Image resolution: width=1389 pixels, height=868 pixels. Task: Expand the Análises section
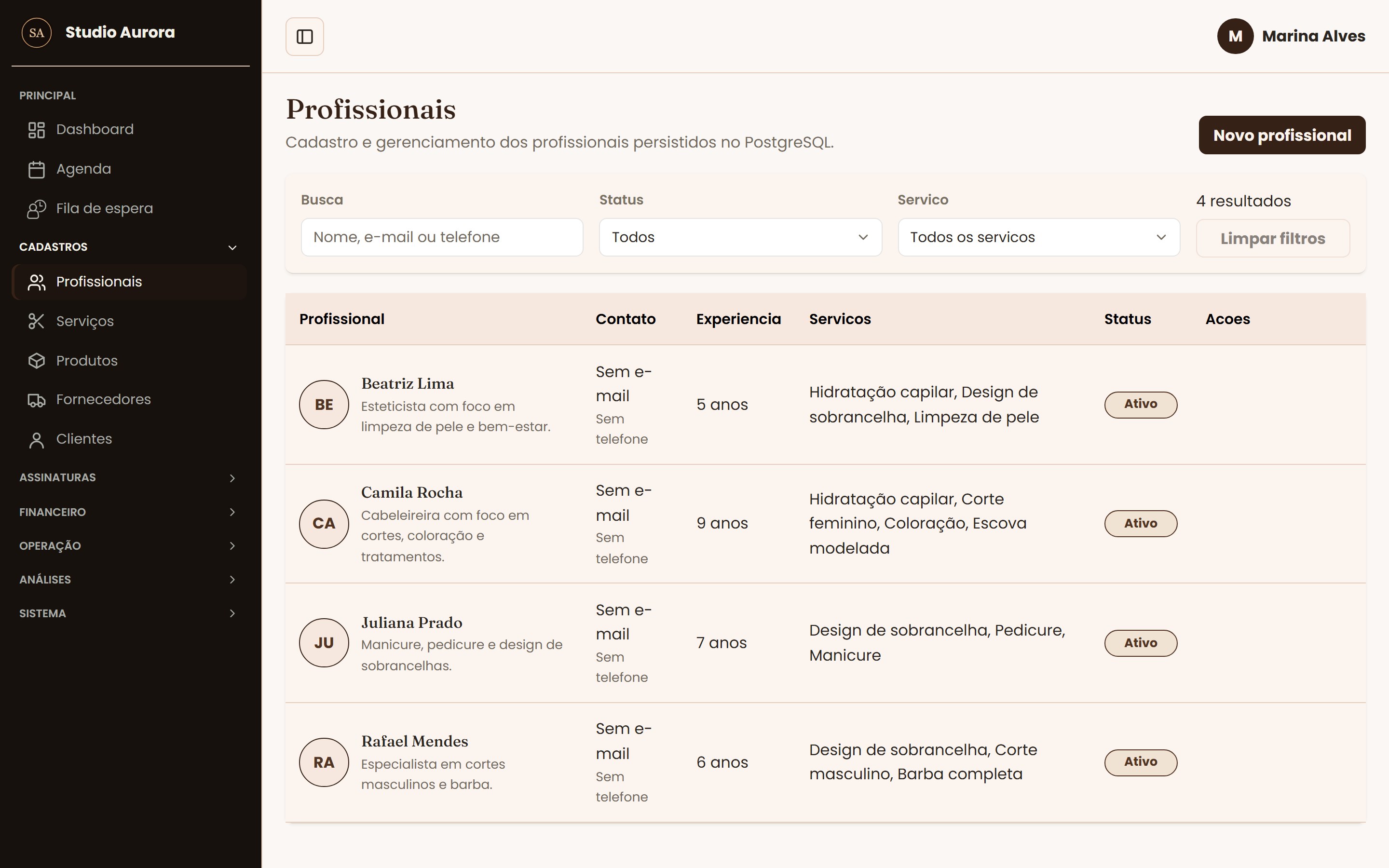point(129,580)
